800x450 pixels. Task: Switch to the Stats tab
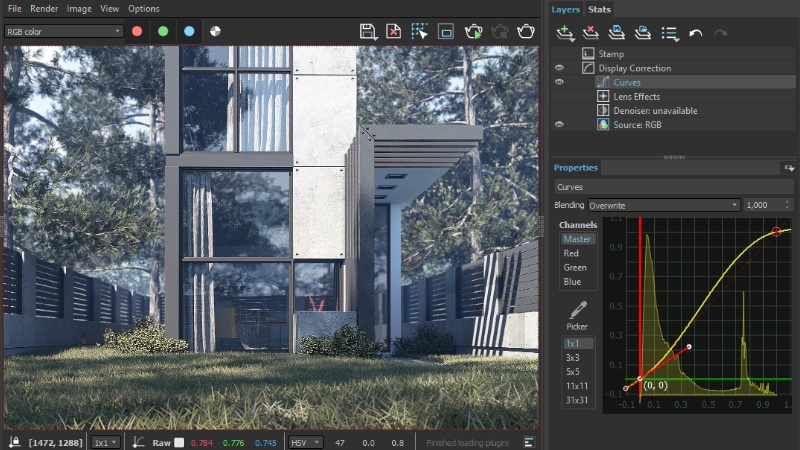pyautogui.click(x=599, y=9)
